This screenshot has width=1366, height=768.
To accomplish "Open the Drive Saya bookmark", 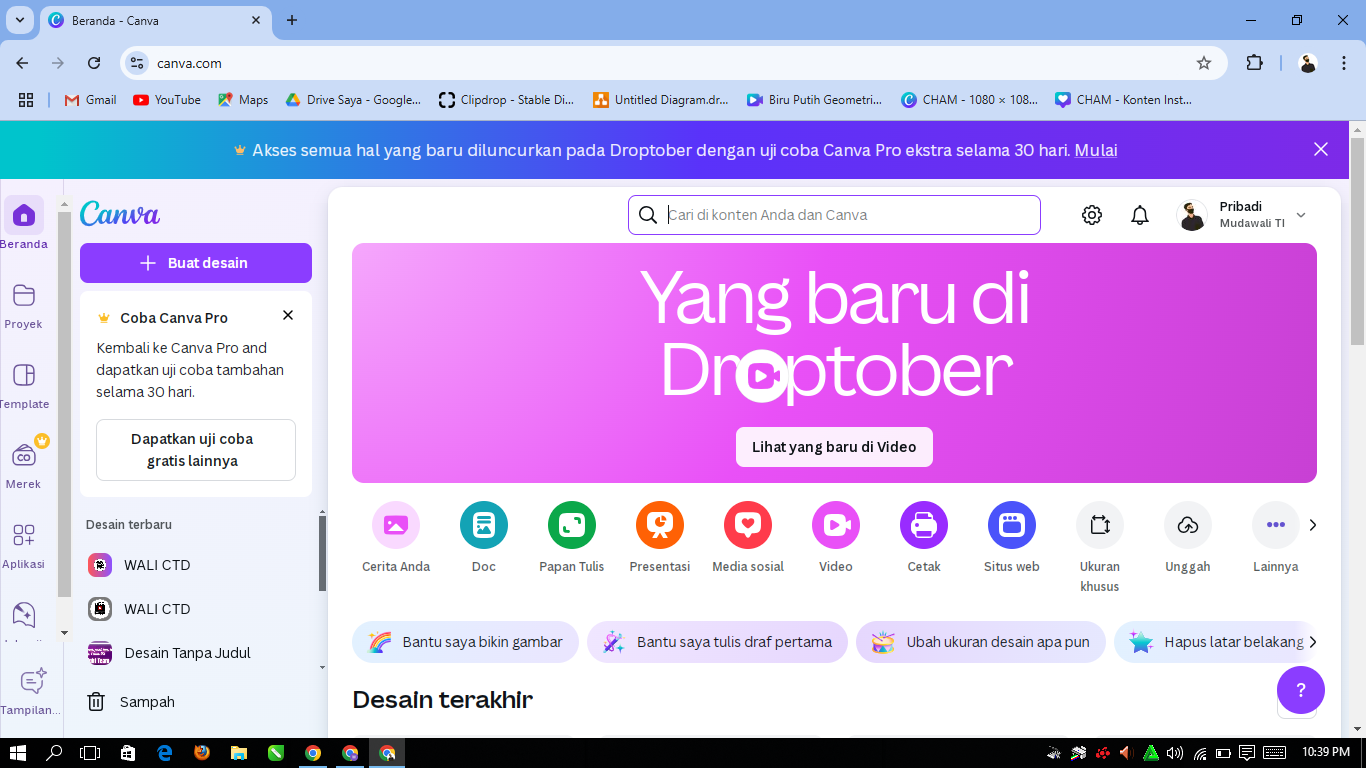I will pos(353,100).
